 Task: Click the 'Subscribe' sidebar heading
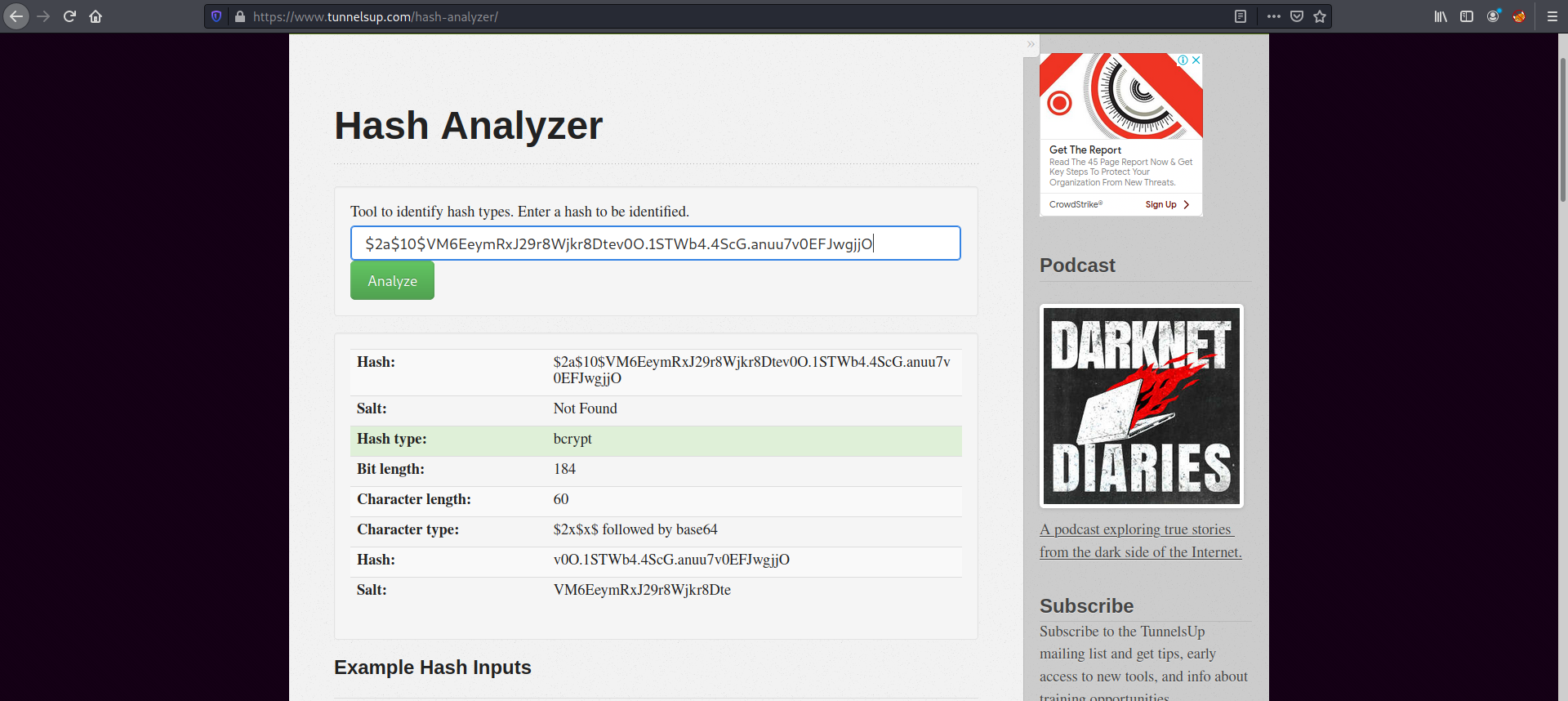tap(1086, 606)
